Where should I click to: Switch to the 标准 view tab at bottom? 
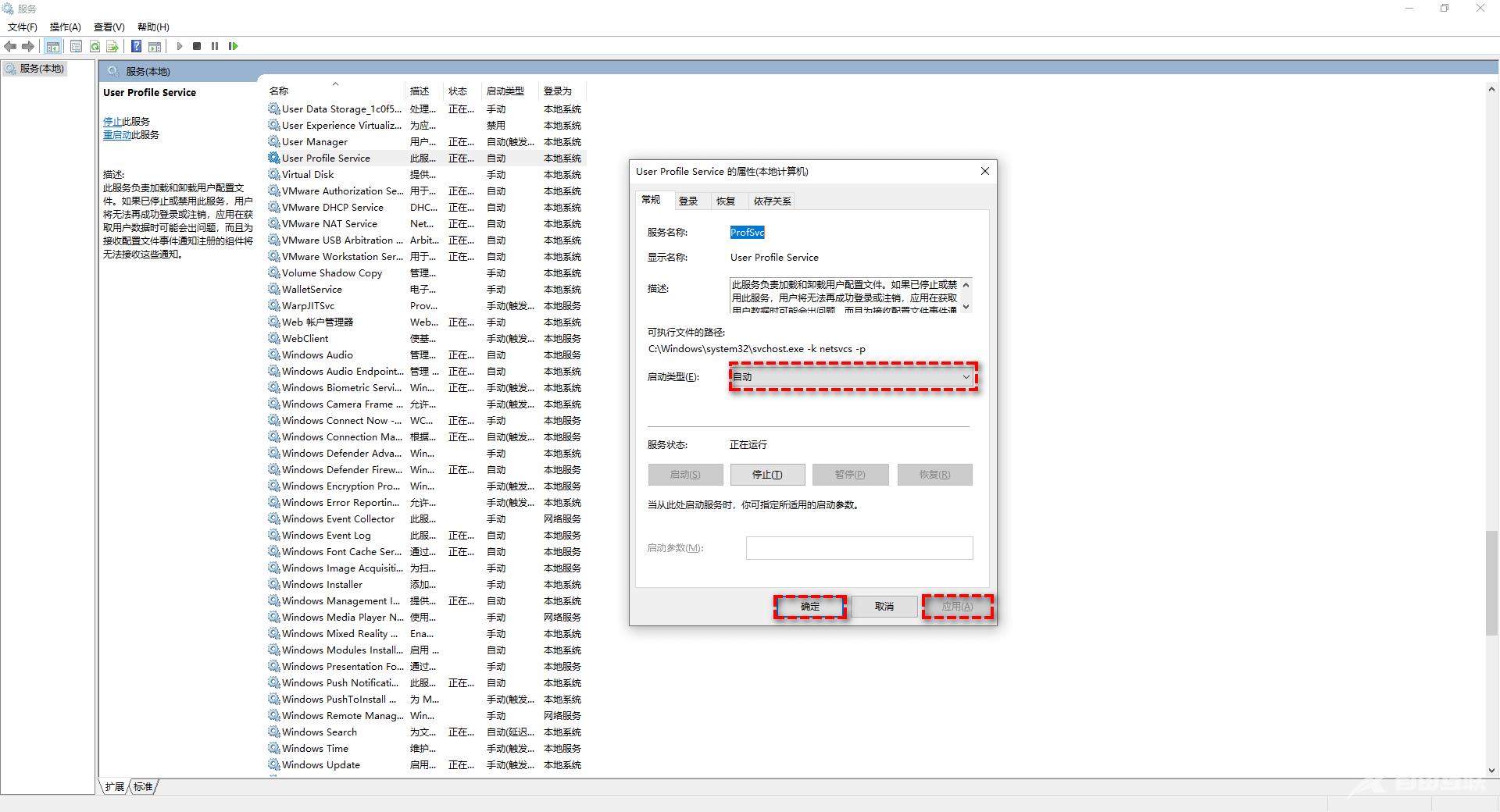click(143, 787)
